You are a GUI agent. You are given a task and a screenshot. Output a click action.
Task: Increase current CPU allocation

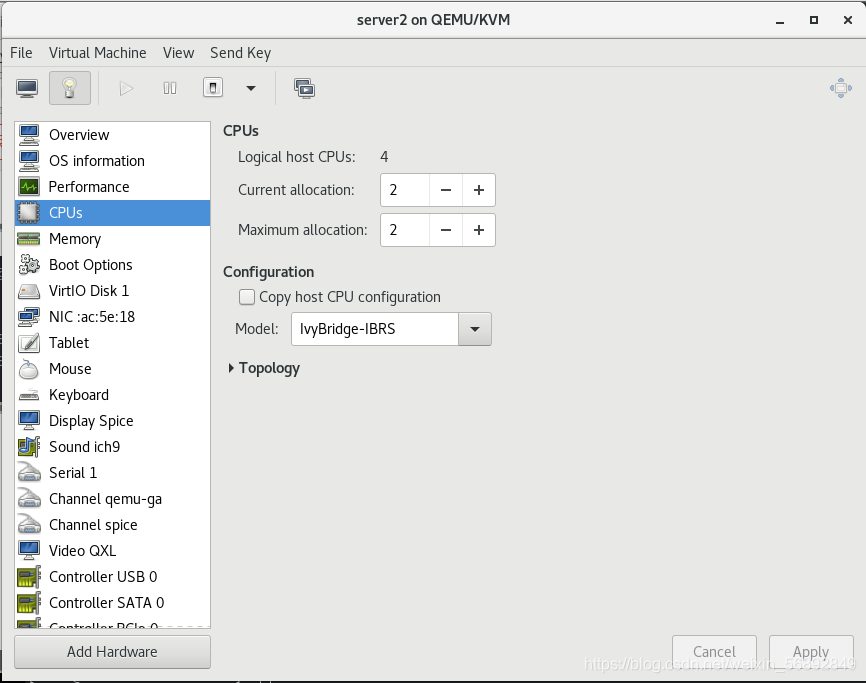(x=479, y=190)
